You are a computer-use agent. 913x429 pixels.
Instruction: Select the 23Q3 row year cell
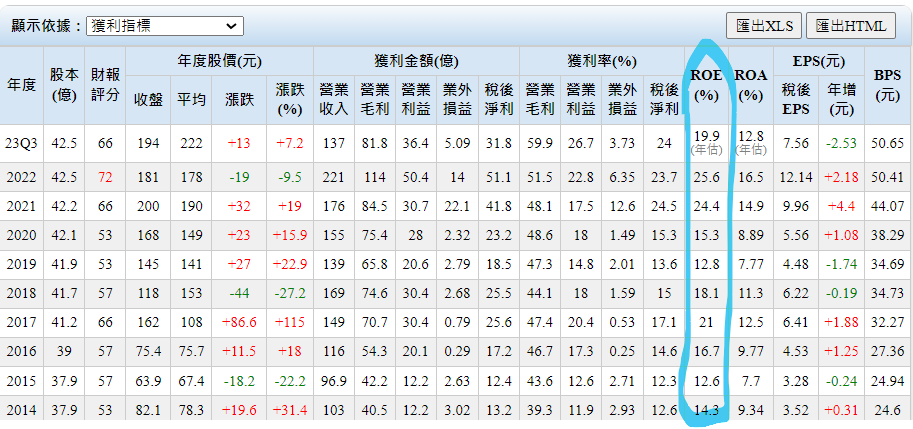pyautogui.click(x=21, y=143)
